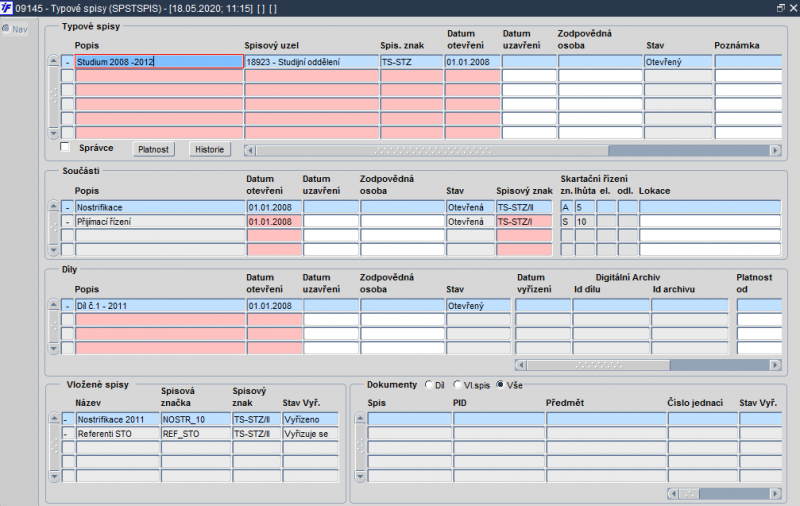Click the Nostrifikace Popis field in Součásti
The height and width of the screenshot is (506, 800).
tap(160, 207)
